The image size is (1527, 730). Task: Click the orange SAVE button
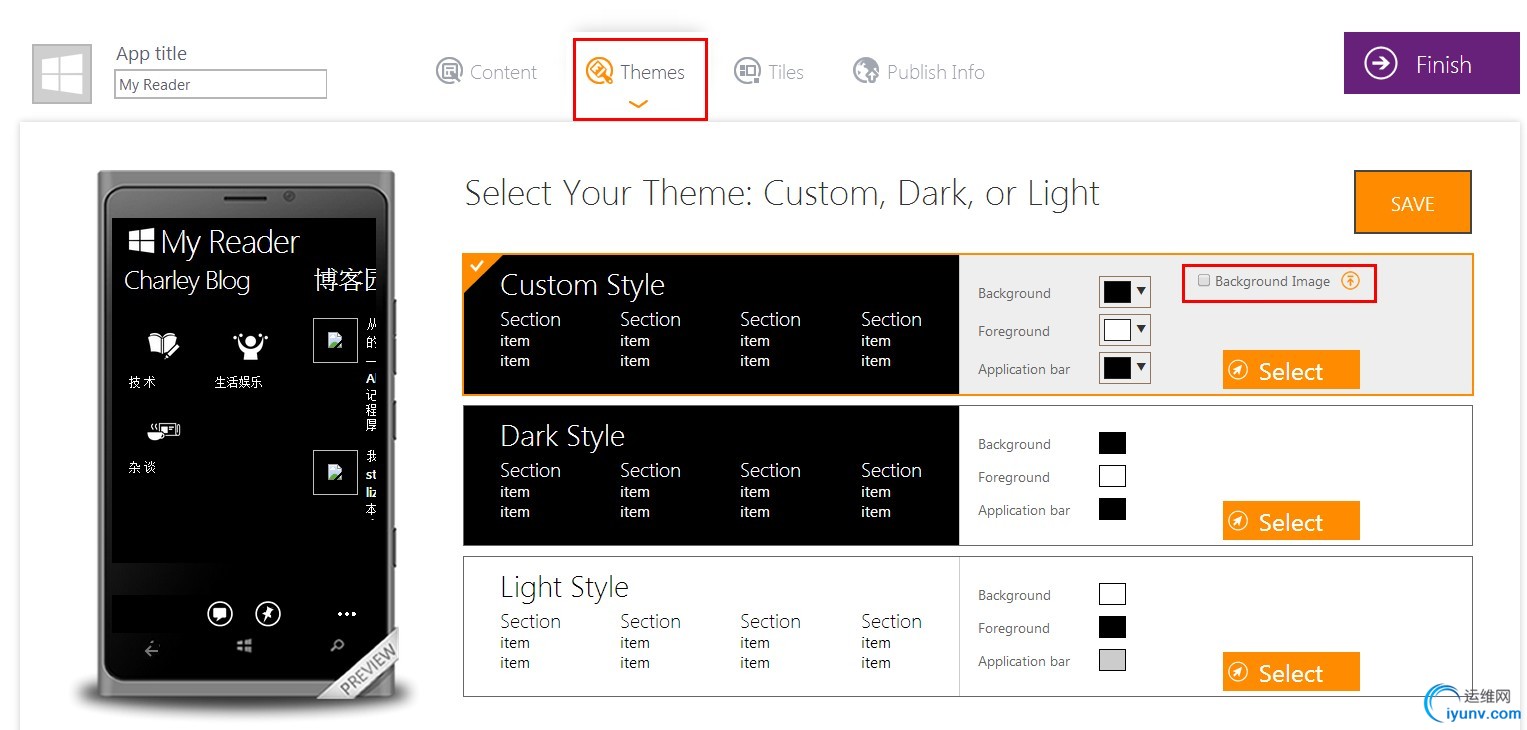point(1412,203)
